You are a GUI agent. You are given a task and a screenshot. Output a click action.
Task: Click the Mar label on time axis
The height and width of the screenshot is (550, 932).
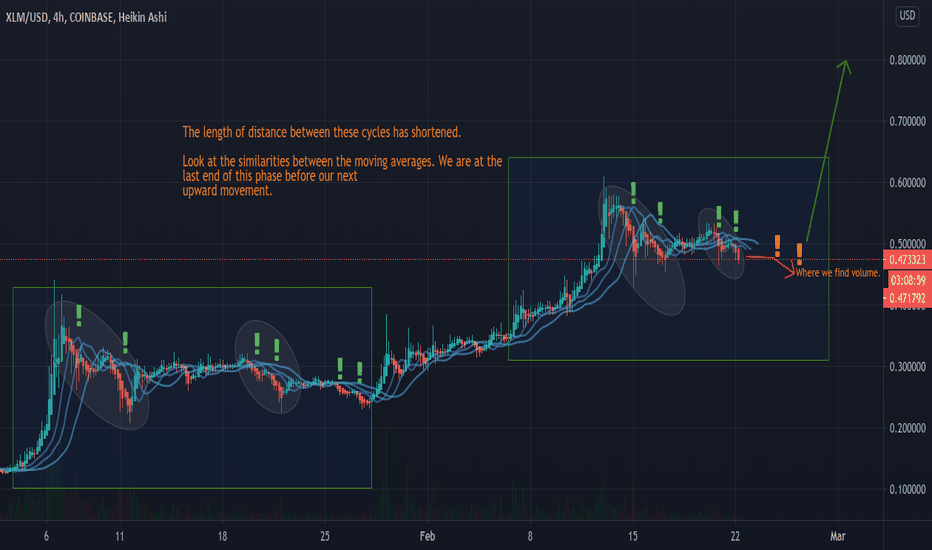point(837,536)
